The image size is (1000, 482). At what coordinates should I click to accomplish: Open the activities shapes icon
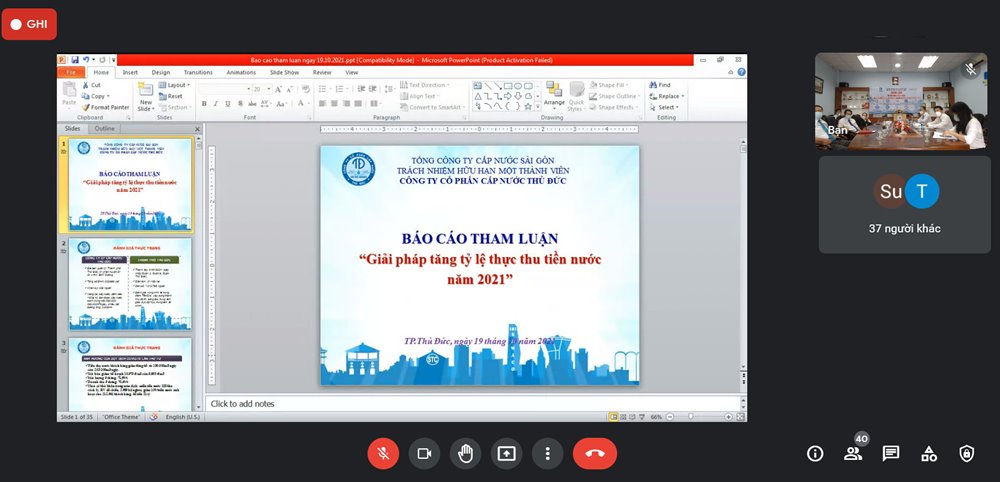[x=929, y=453]
